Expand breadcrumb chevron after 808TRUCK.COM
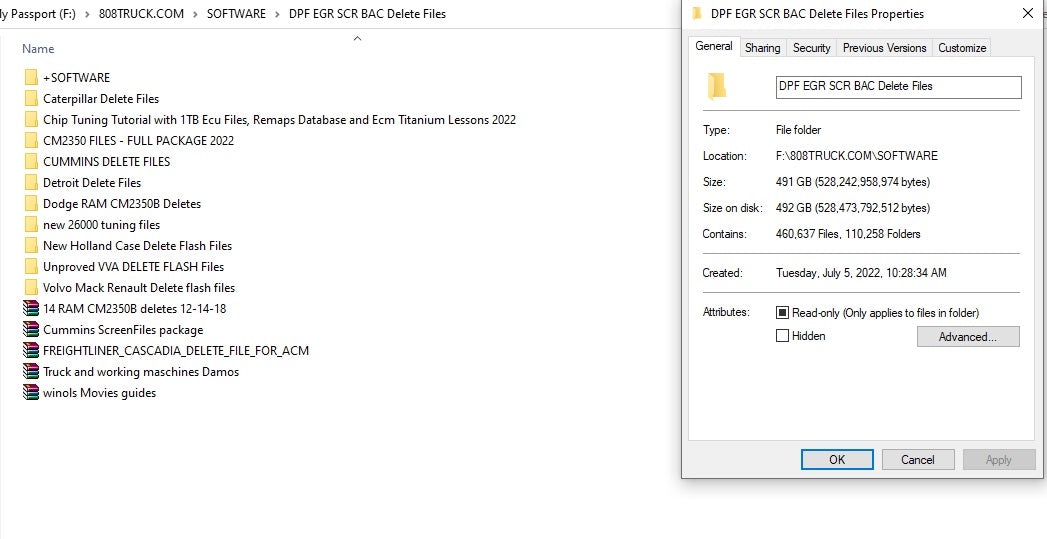This screenshot has height=539, width=1047. coord(193,14)
